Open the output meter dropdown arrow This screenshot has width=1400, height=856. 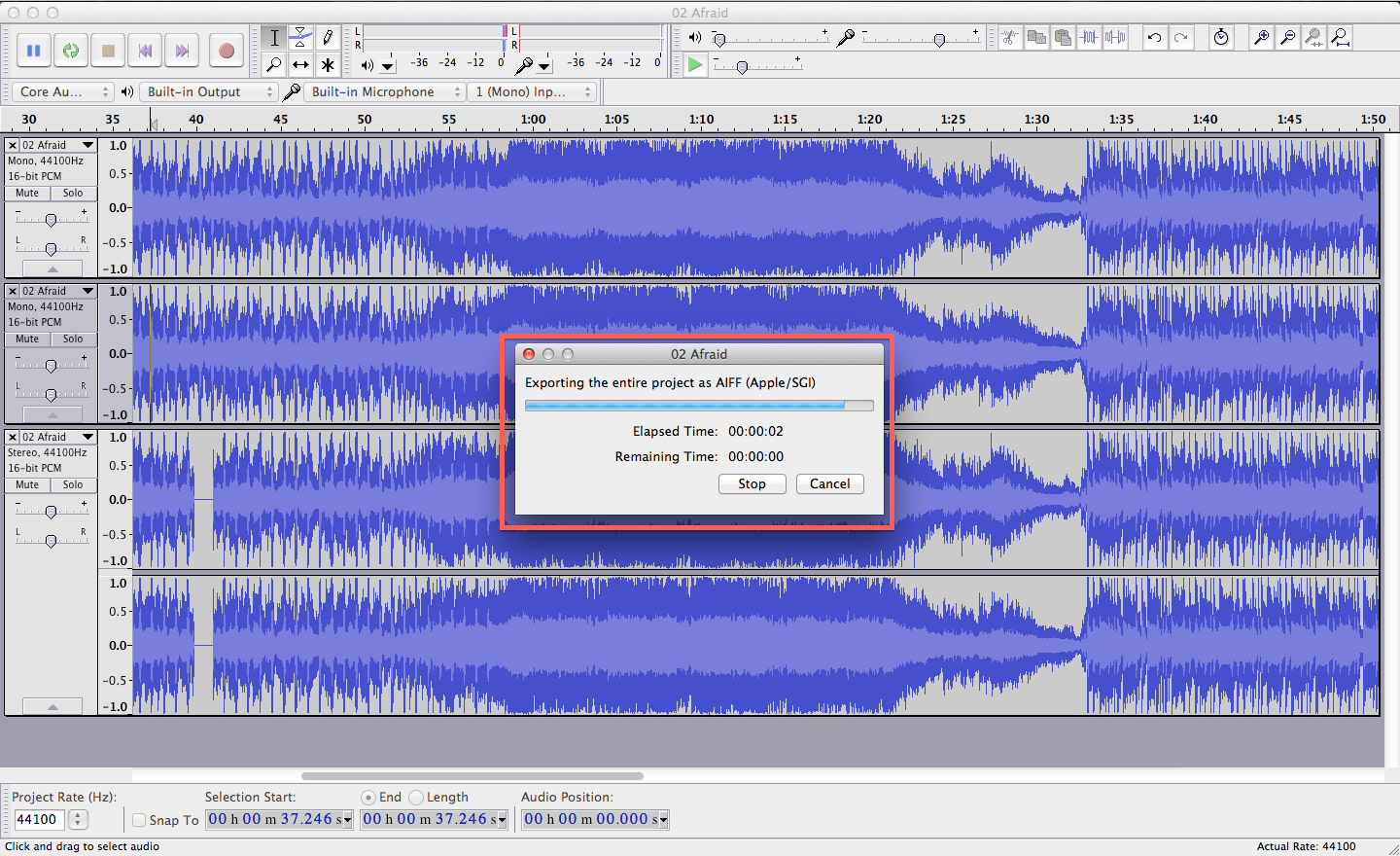[388, 66]
